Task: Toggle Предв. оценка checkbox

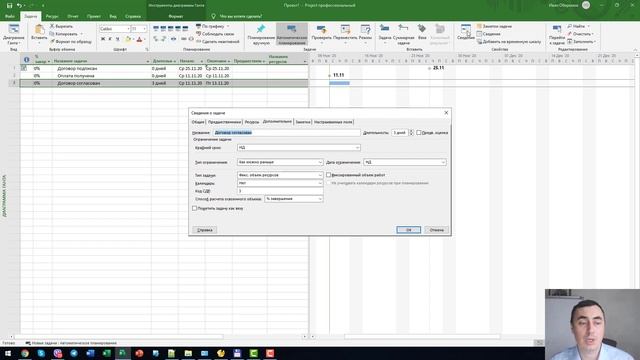Action: [x=419, y=133]
